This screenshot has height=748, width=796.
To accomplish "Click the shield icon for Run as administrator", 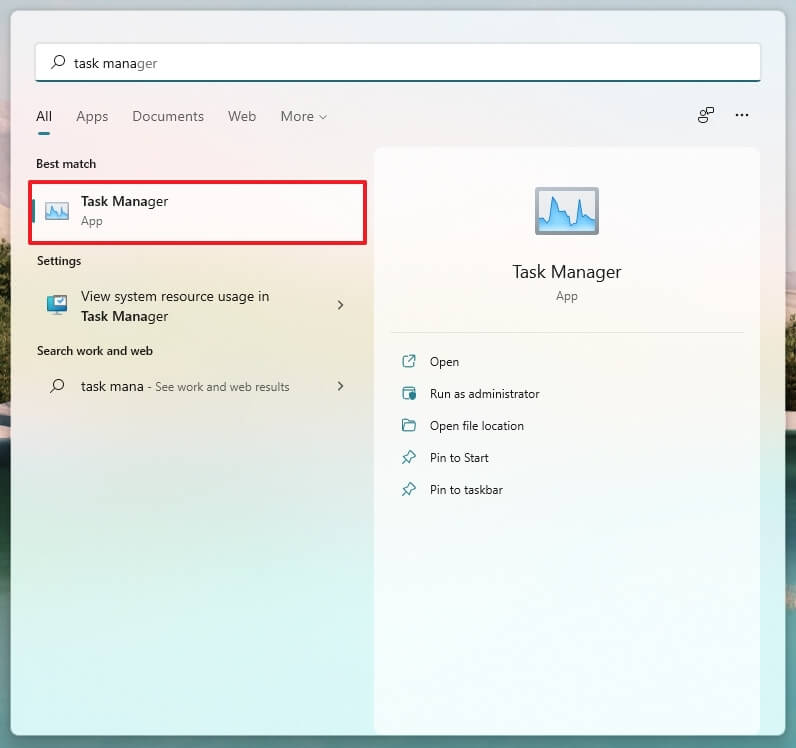I will click(x=409, y=393).
